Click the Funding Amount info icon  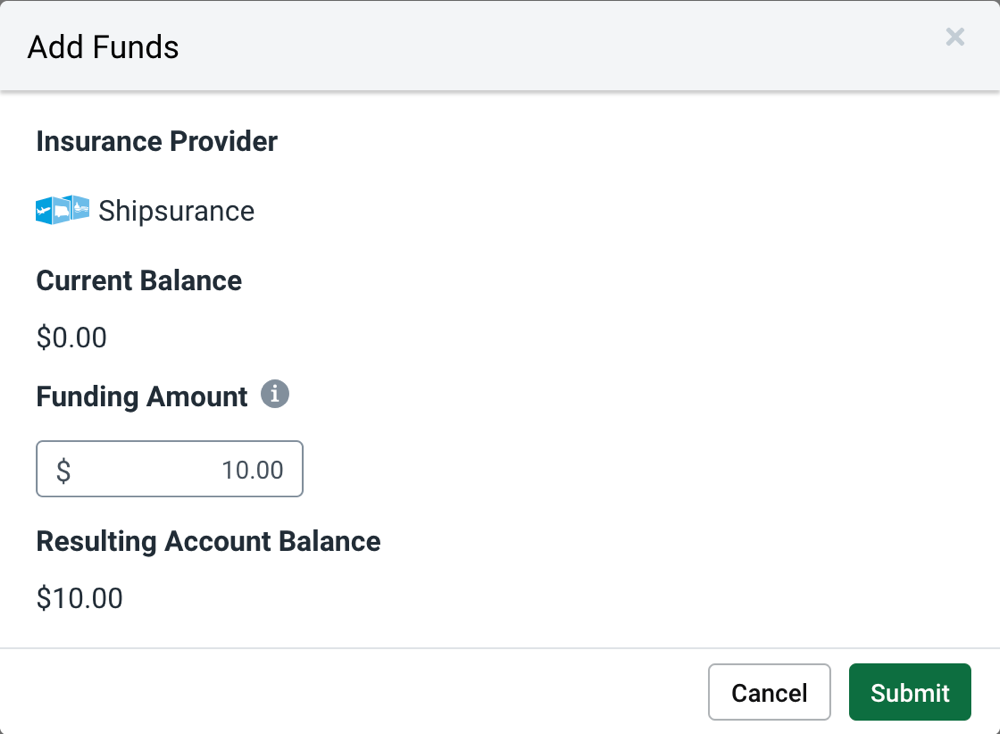pos(277,393)
